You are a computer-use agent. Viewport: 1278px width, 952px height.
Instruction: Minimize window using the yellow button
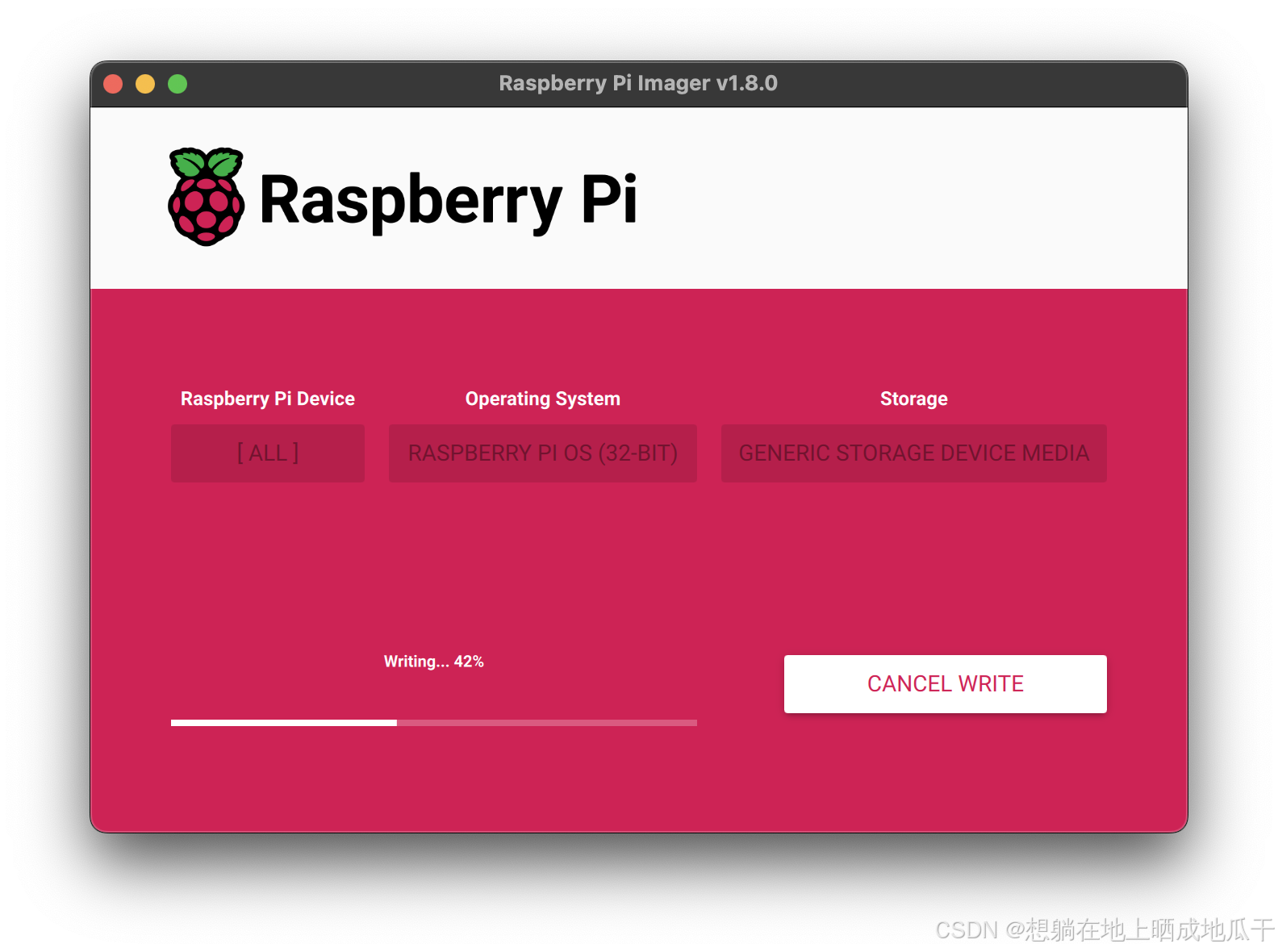[145, 84]
